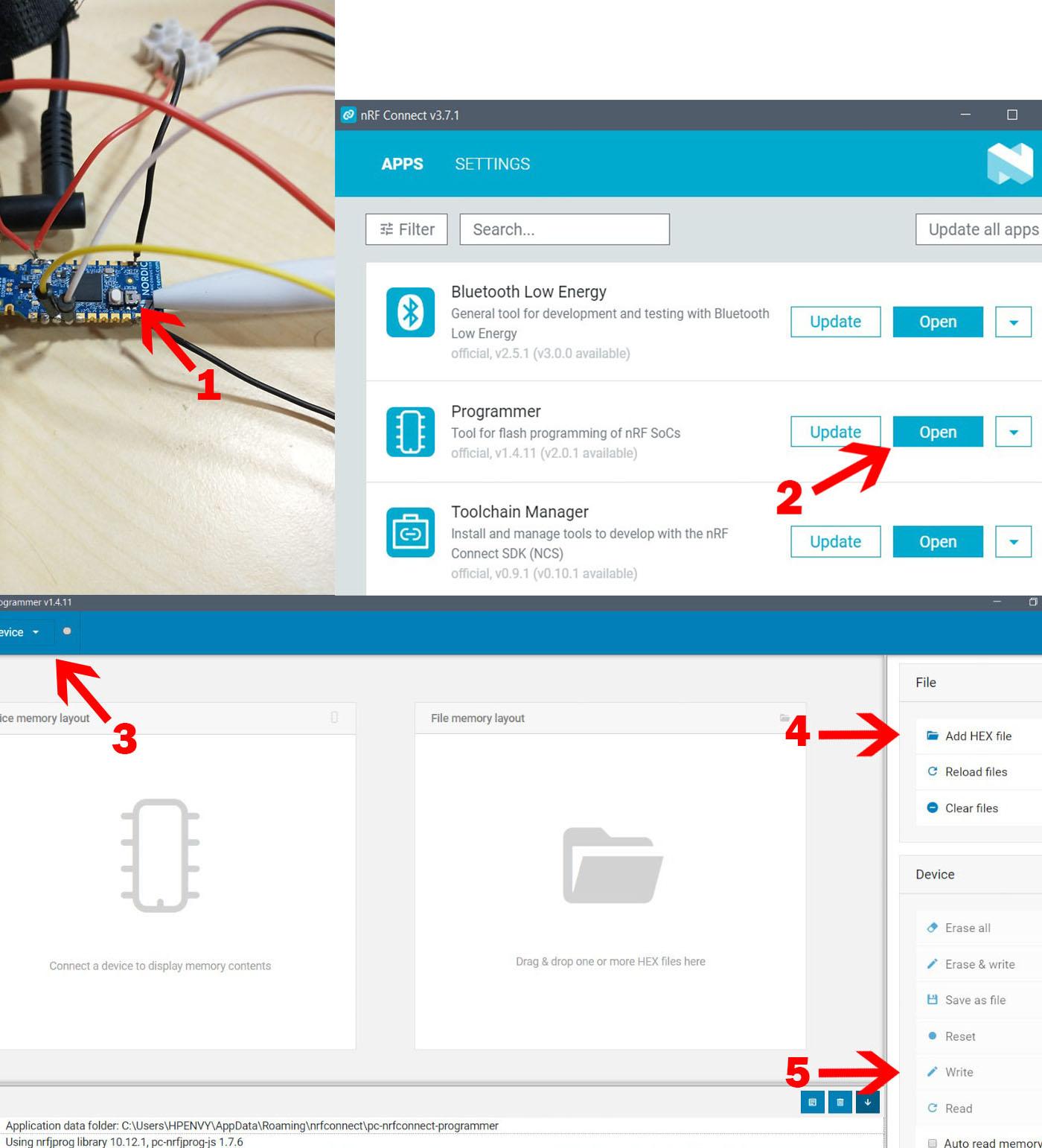This screenshot has width=1042, height=1148.
Task: Clear the log using the trash icon
Action: click(x=840, y=1102)
